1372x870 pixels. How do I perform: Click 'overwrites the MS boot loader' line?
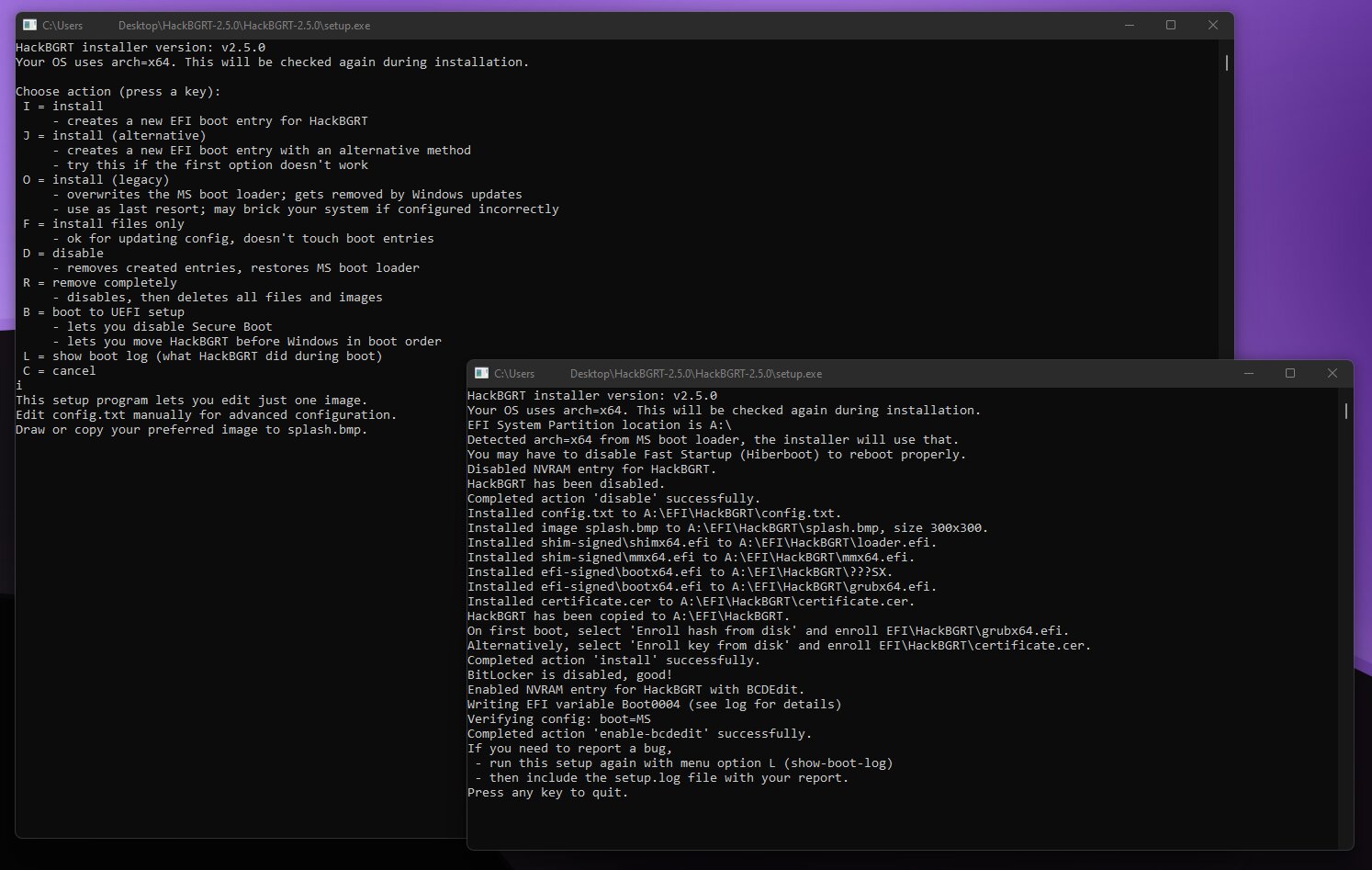point(287,195)
